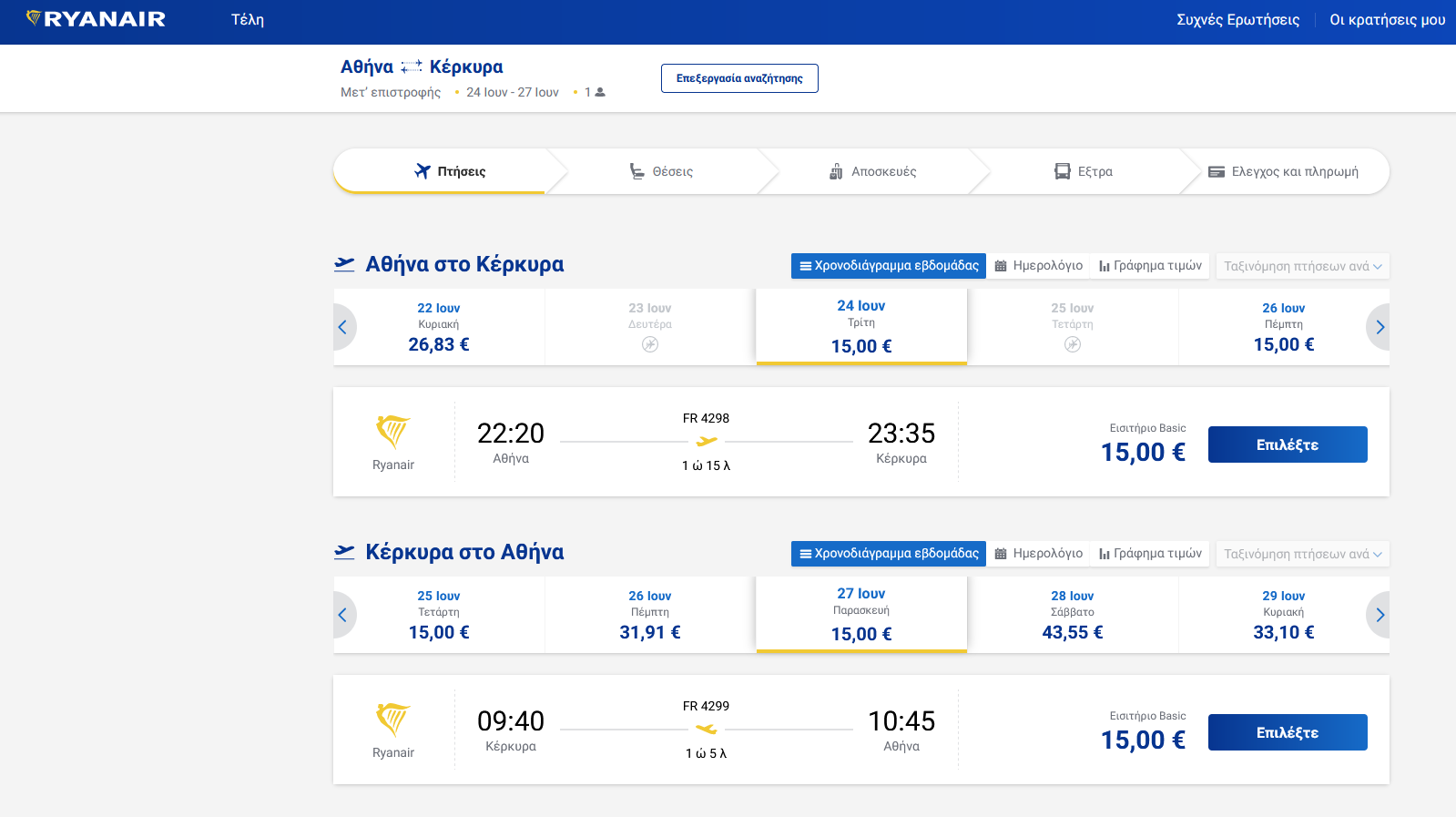Click departing plane icon beside Αθήνα στο Κέρκυρα

[344, 264]
